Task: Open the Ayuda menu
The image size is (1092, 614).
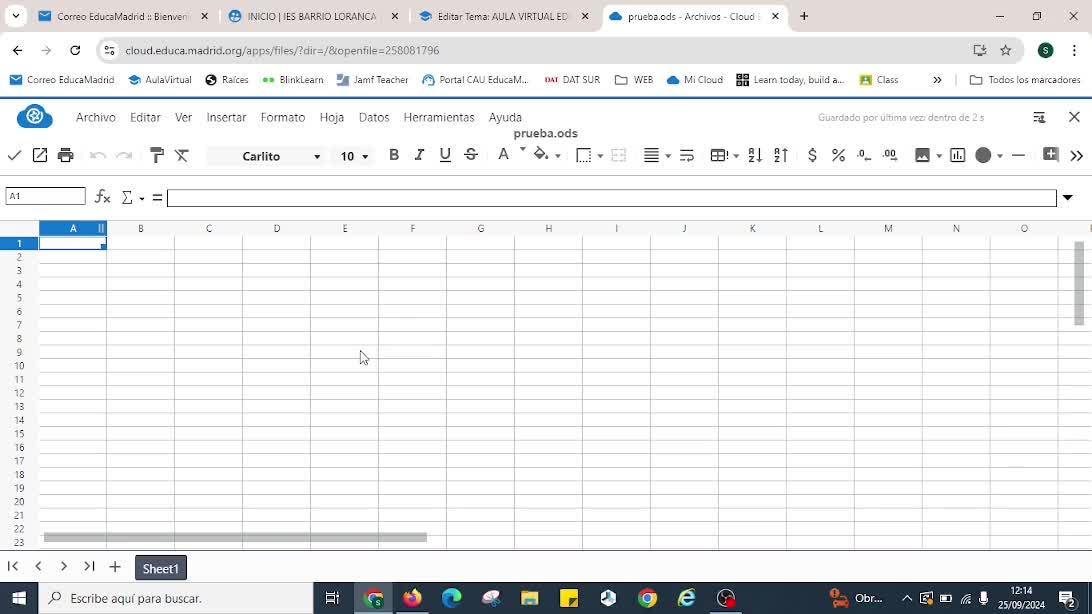Action: click(505, 117)
